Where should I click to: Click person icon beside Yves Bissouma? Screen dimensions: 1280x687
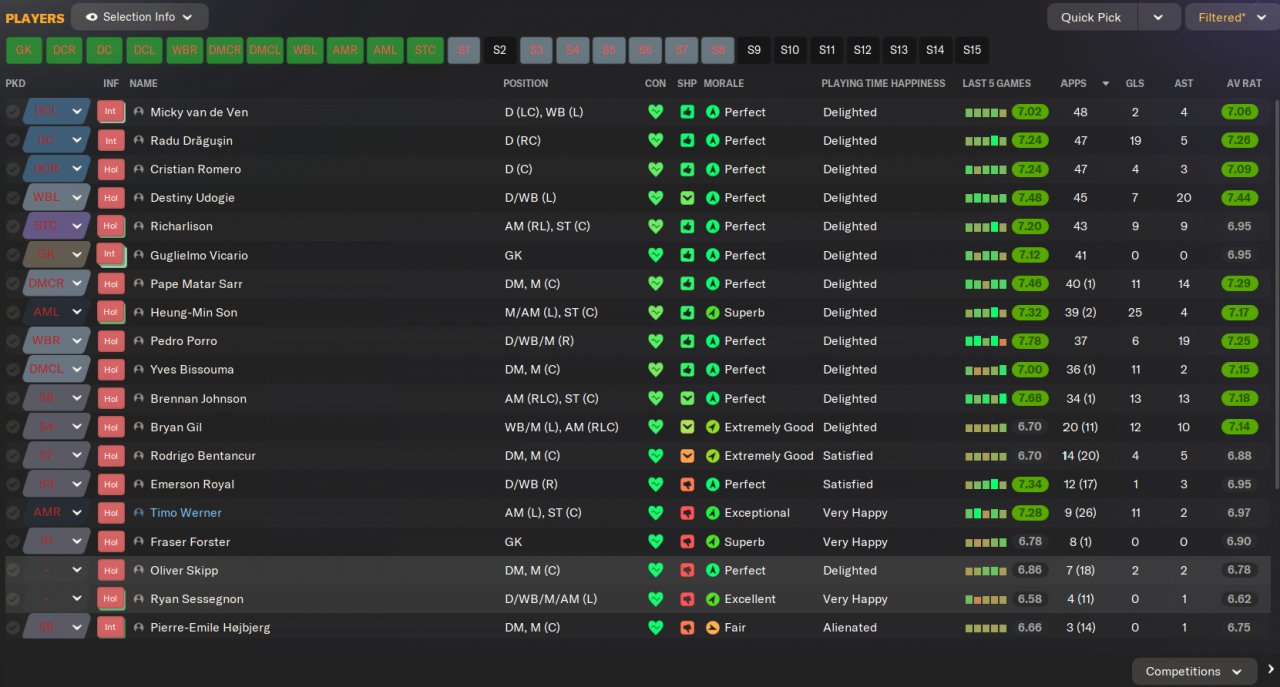[x=138, y=369]
